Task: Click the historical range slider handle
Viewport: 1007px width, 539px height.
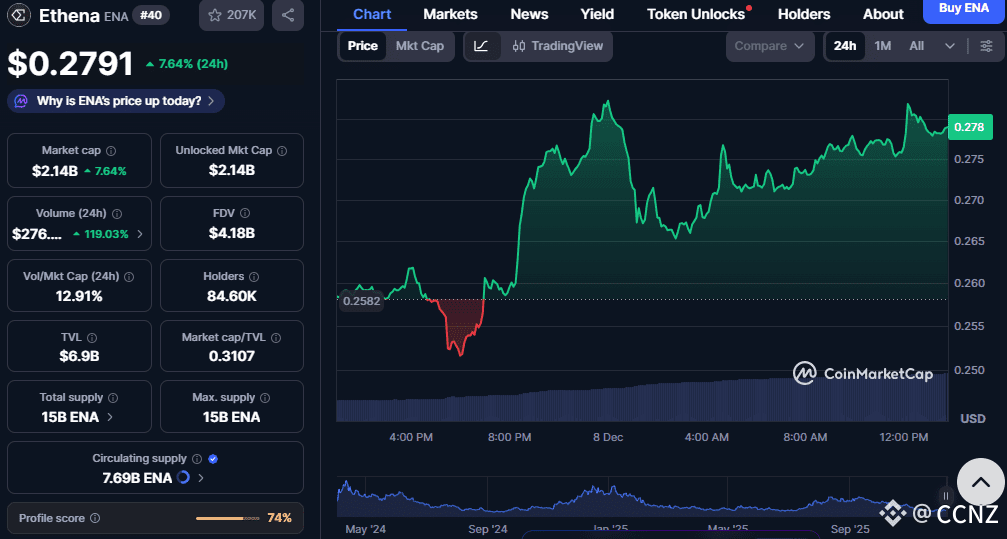Action: pos(946,495)
